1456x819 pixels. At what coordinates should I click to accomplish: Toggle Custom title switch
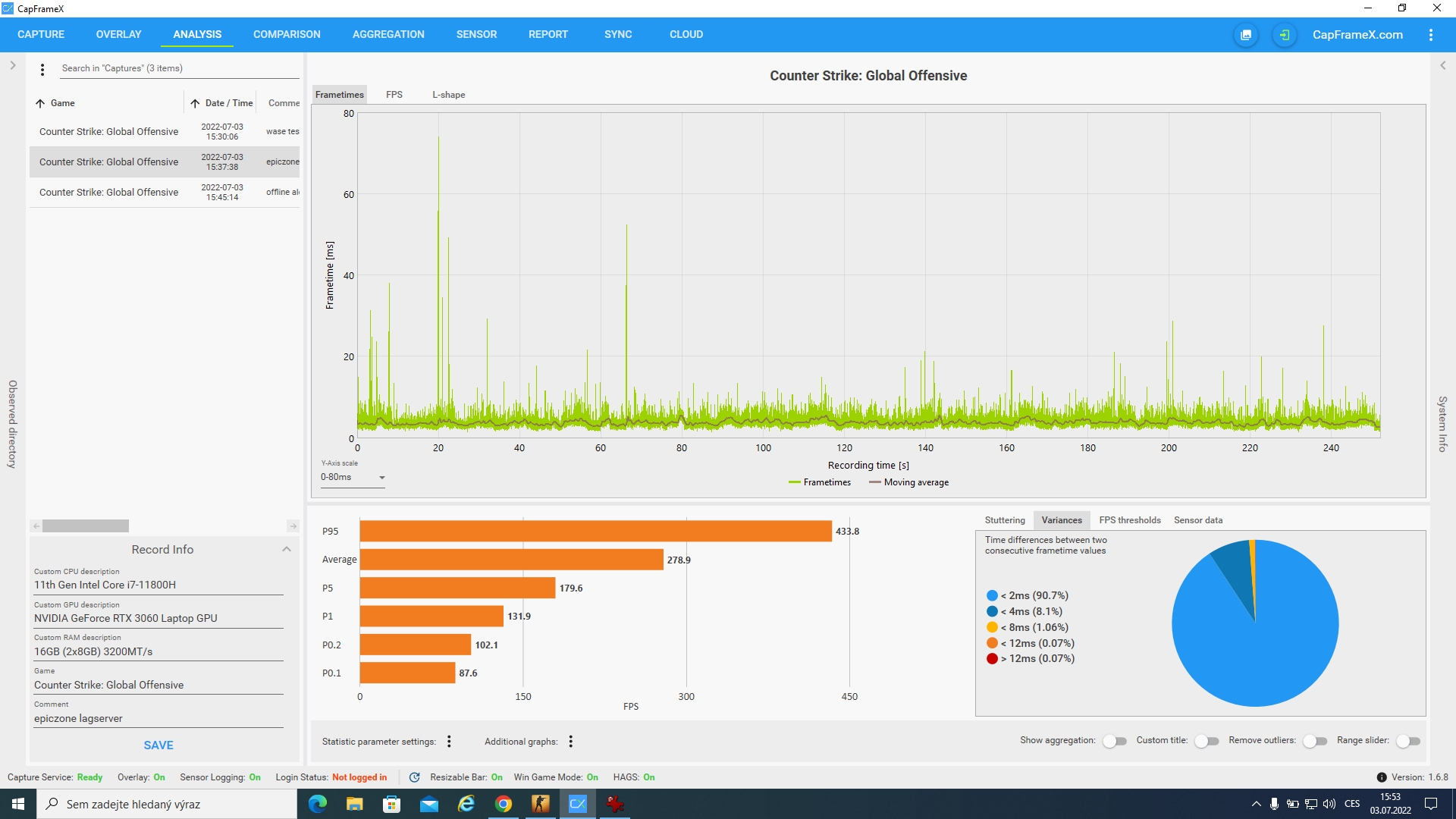point(1206,741)
